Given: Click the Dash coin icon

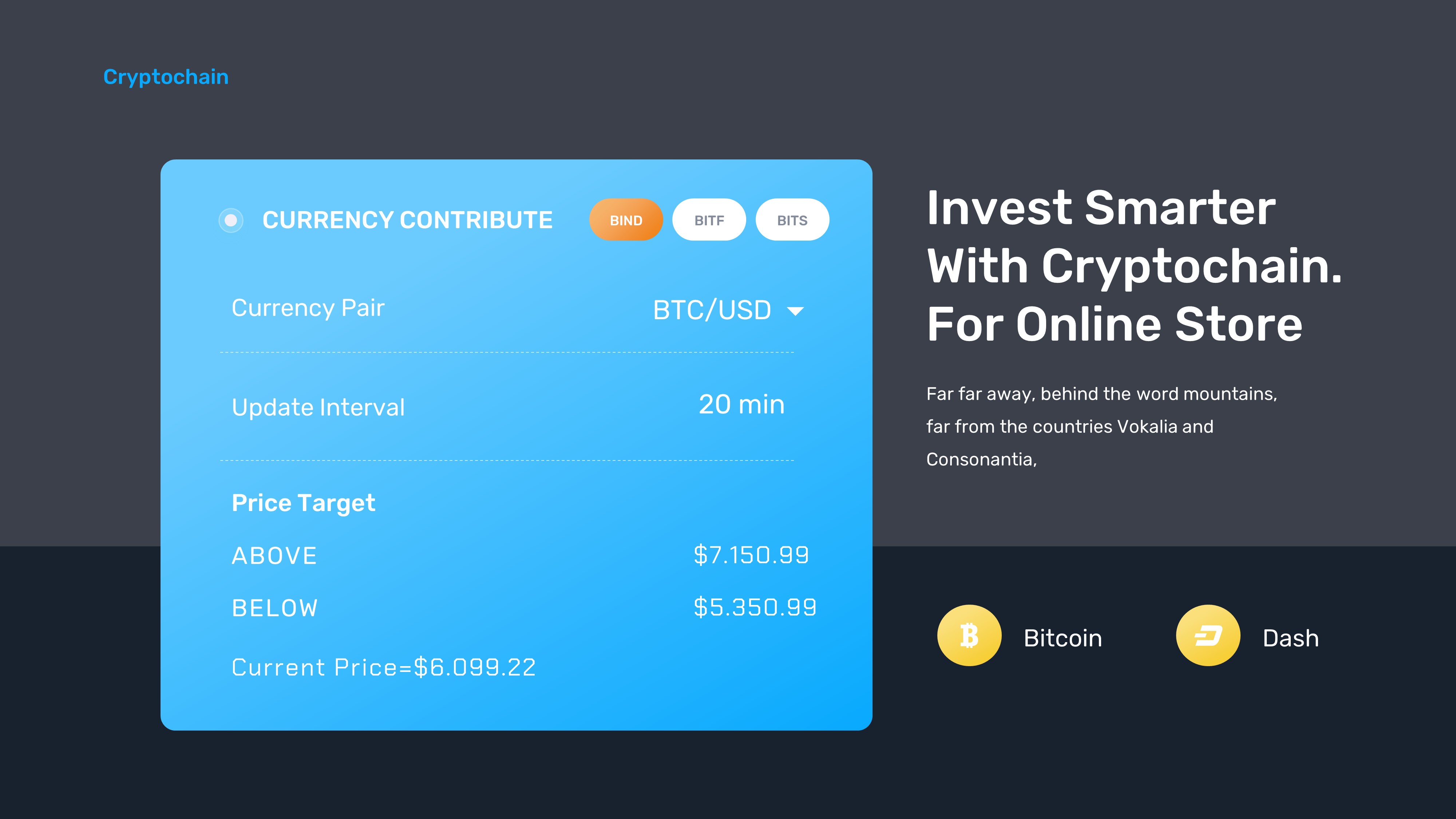Looking at the screenshot, I should pos(1208,635).
